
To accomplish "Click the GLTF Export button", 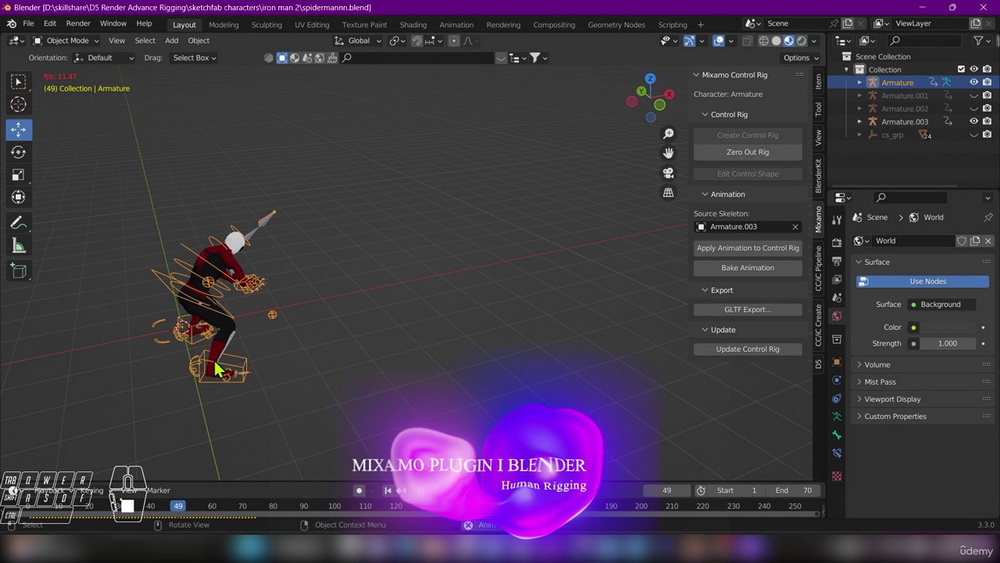I will click(747, 309).
